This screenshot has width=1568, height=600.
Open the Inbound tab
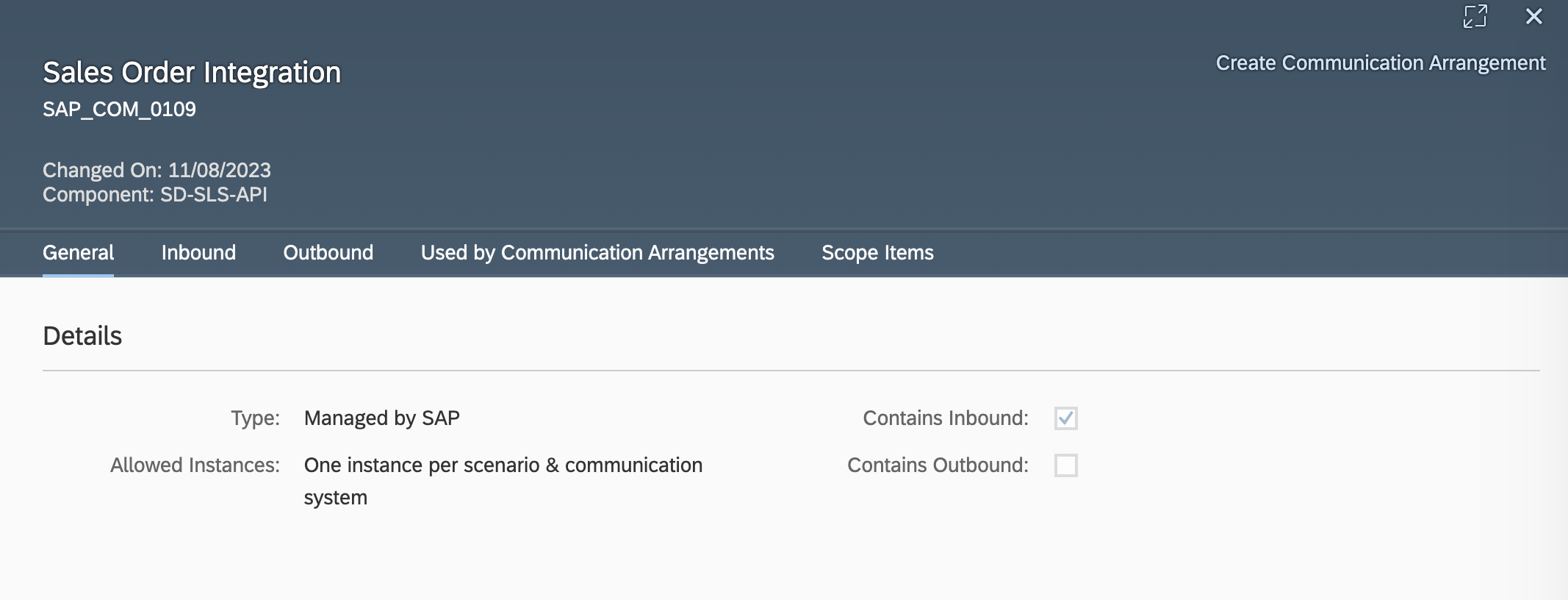point(198,253)
